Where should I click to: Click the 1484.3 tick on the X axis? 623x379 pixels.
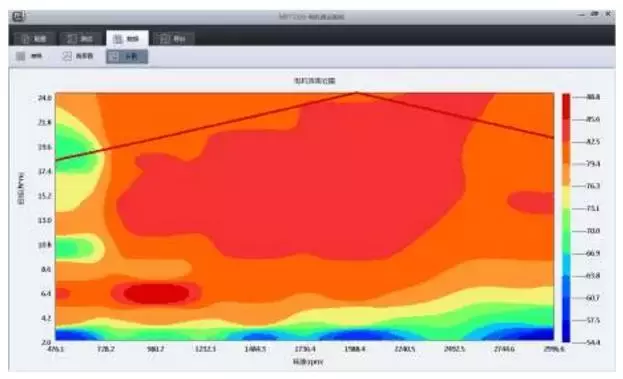tap(255, 349)
